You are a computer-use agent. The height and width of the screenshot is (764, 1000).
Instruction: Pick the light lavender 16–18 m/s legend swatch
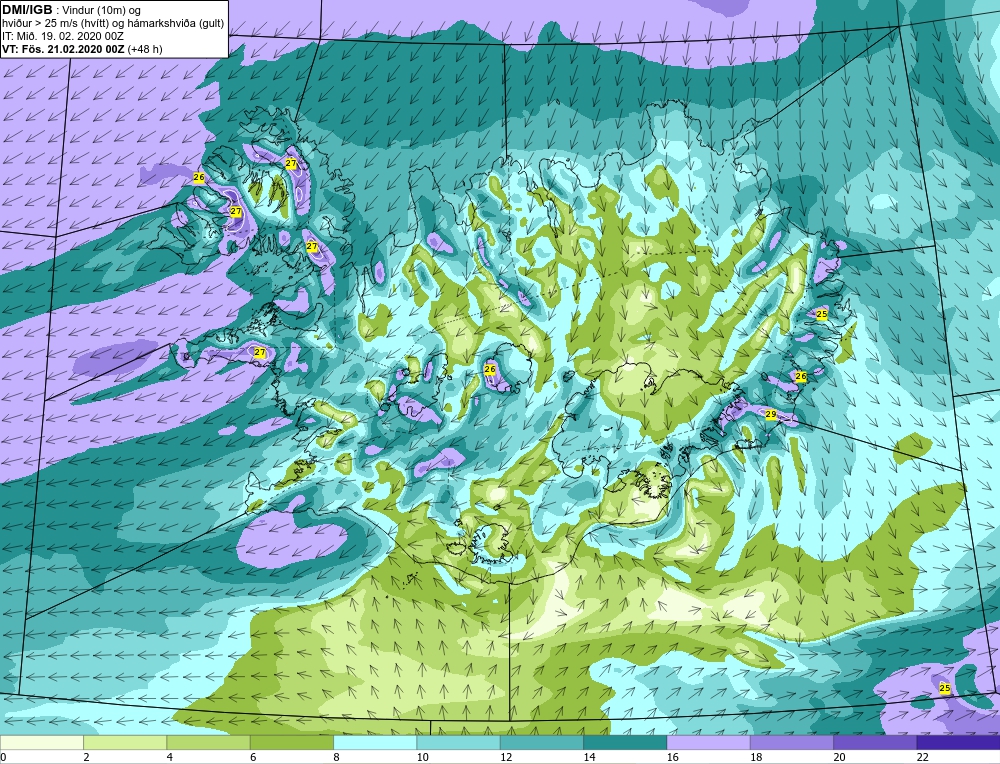coord(709,743)
